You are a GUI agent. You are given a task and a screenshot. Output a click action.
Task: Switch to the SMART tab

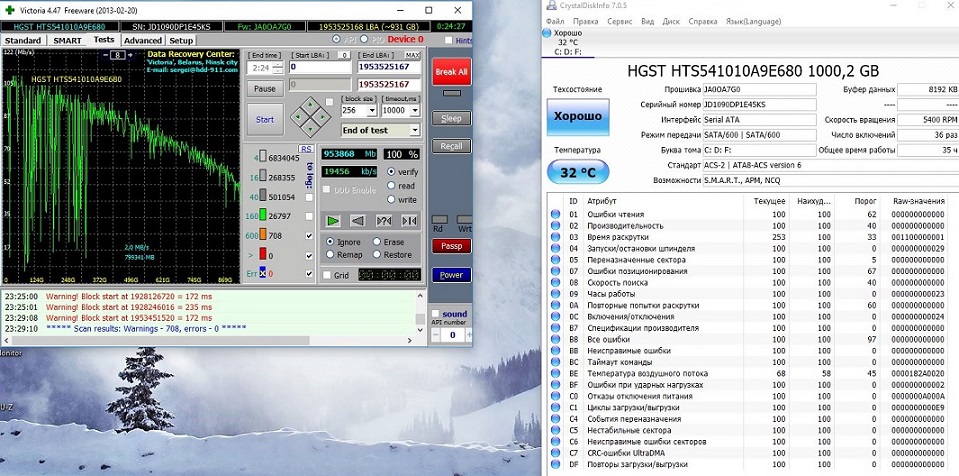tap(67, 40)
